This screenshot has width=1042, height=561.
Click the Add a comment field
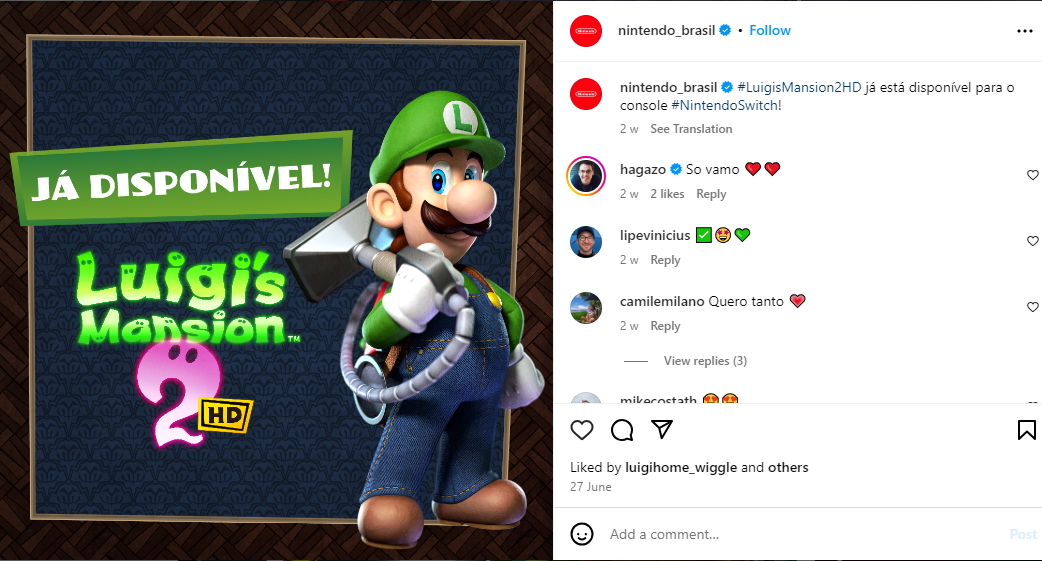[805, 534]
